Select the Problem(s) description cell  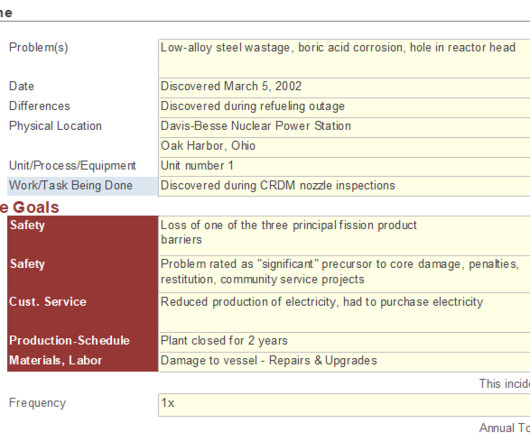(x=344, y=59)
